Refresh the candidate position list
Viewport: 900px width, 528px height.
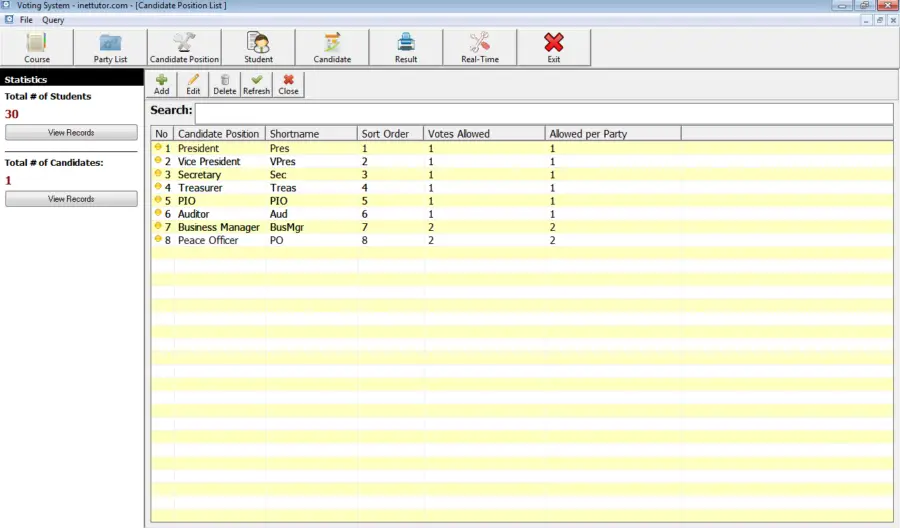click(257, 84)
